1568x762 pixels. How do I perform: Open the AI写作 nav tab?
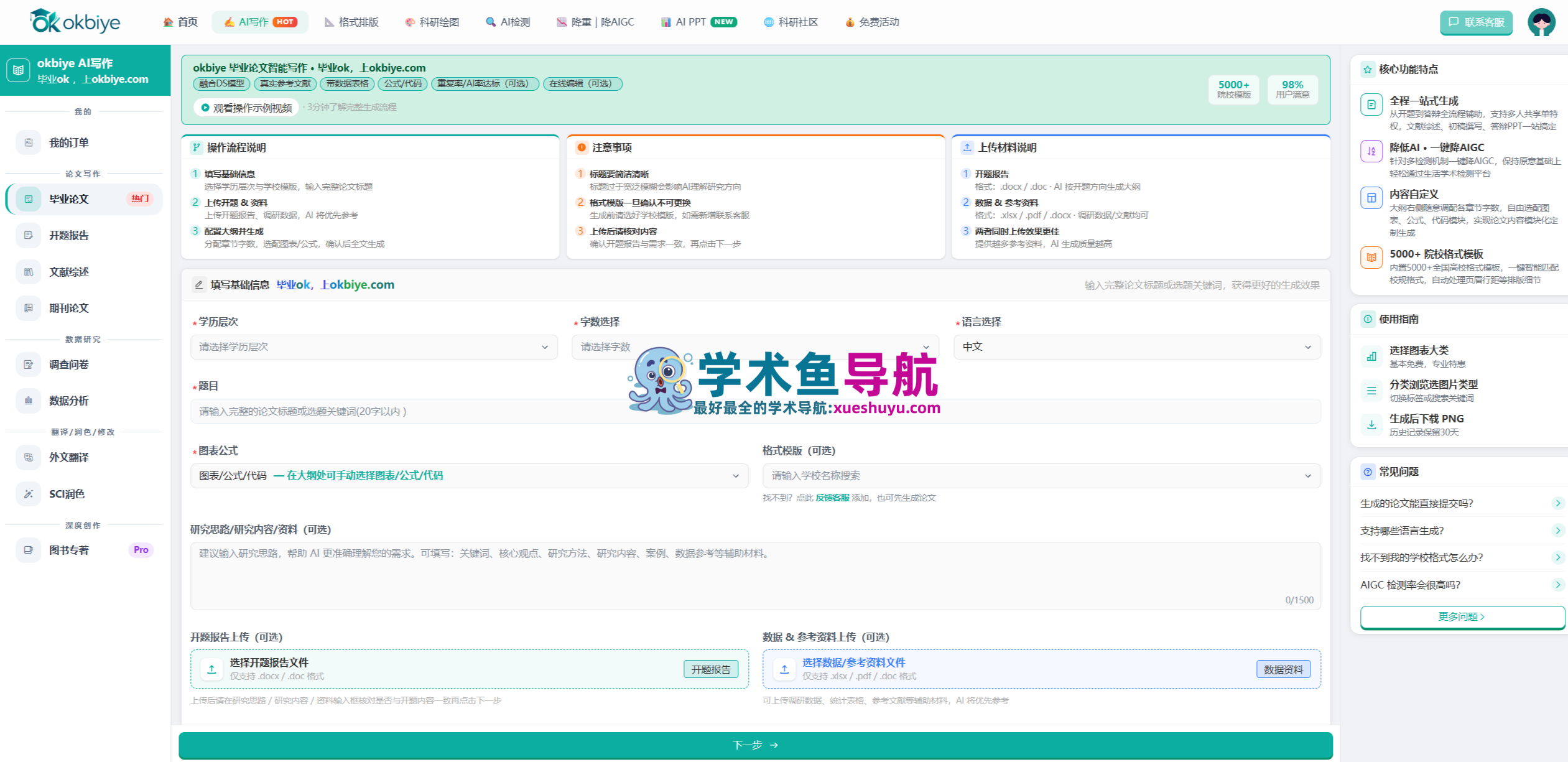[260, 22]
